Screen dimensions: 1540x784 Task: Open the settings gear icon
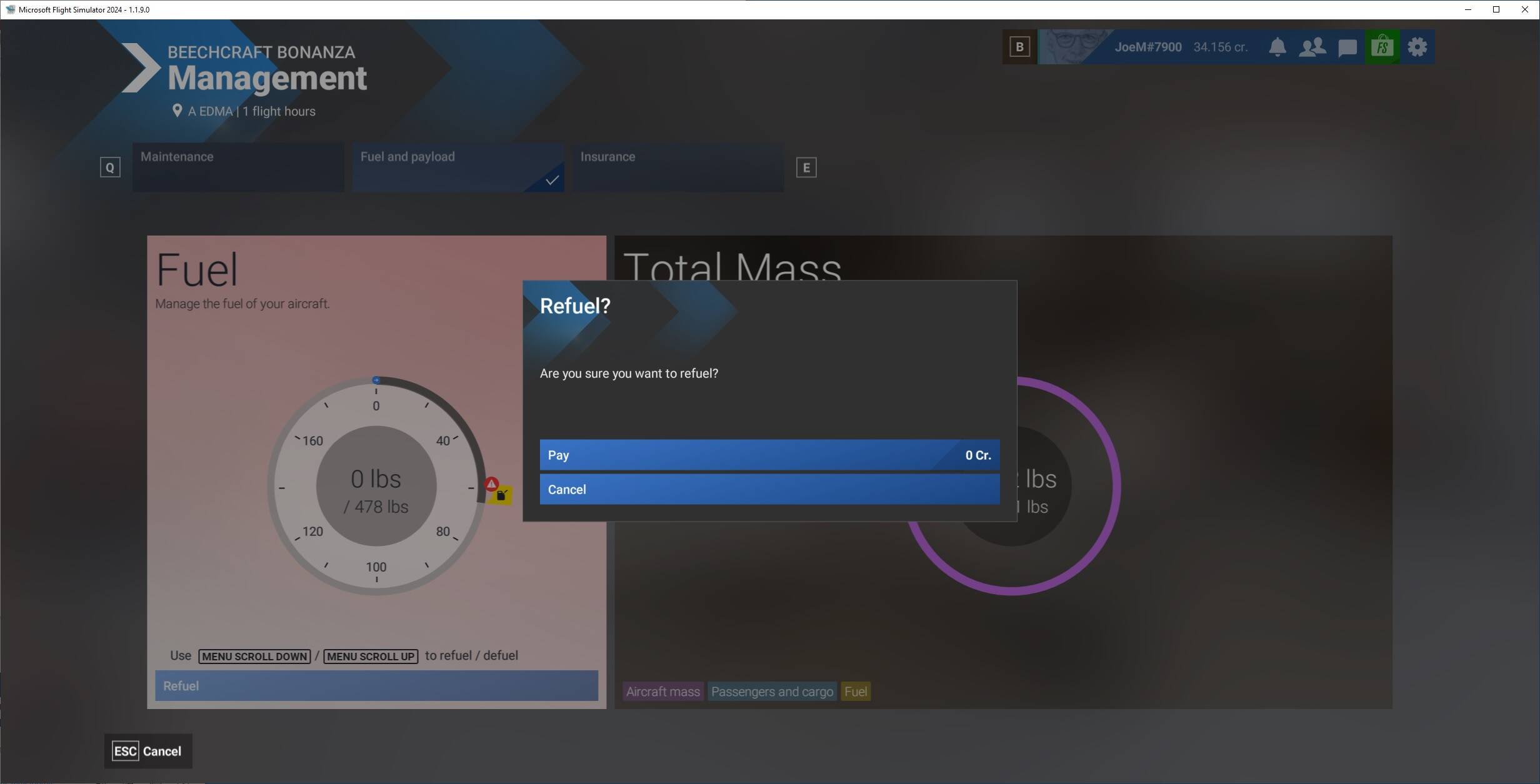(x=1417, y=47)
